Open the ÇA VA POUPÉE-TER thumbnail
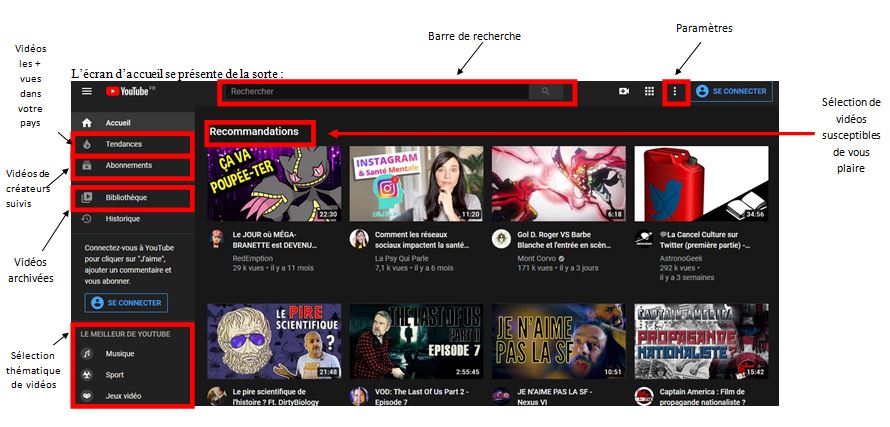The width and height of the screenshot is (890, 427). 274,183
